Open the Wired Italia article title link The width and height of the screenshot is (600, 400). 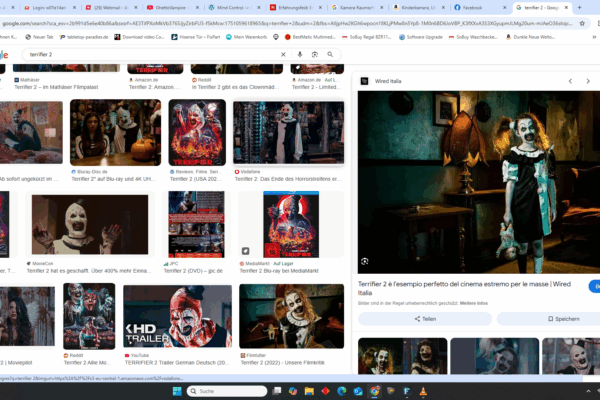pyautogui.click(x=464, y=288)
